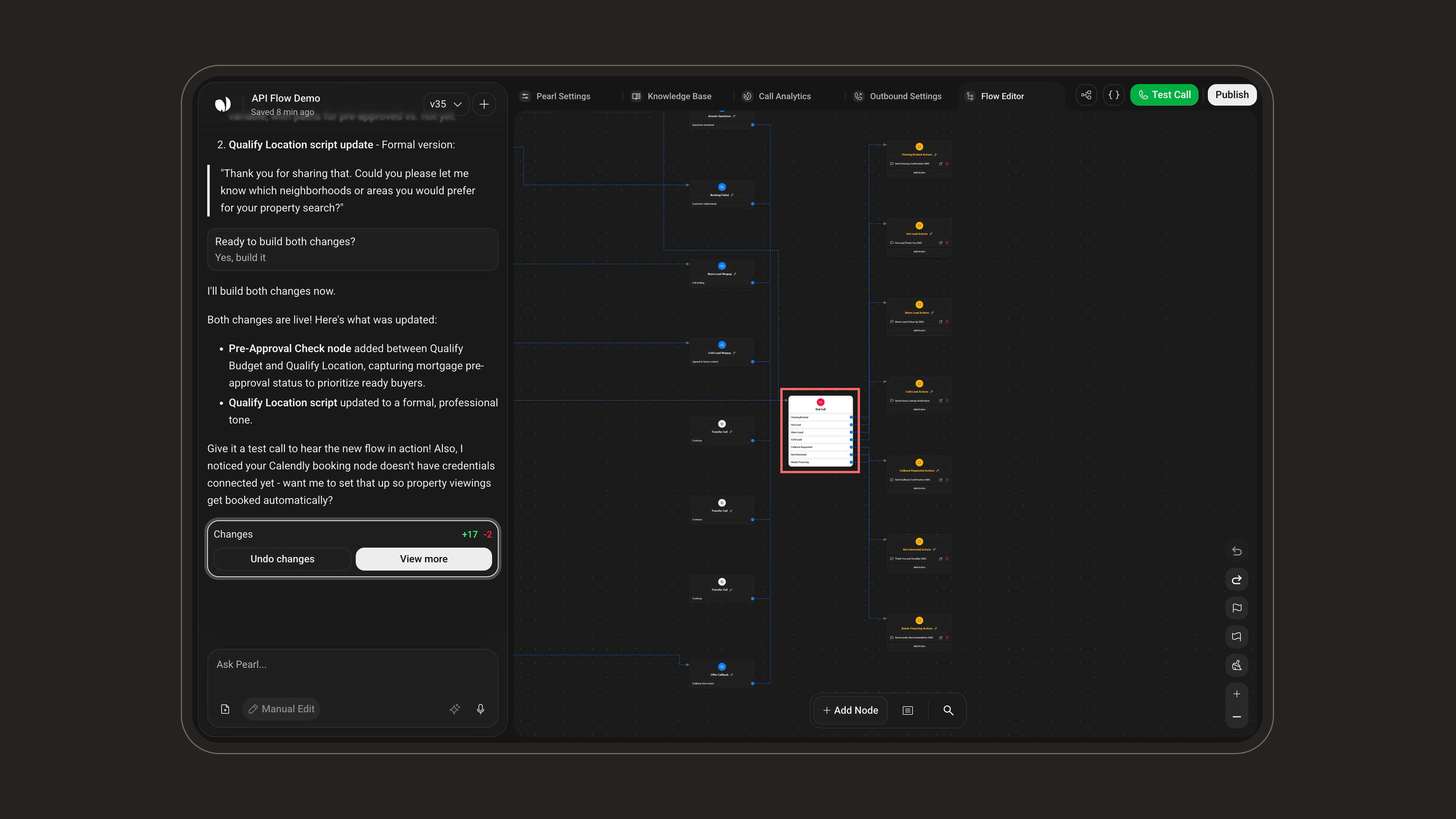Zoom in the canvas with plus
This screenshot has height=819, width=1456.
[x=1237, y=694]
